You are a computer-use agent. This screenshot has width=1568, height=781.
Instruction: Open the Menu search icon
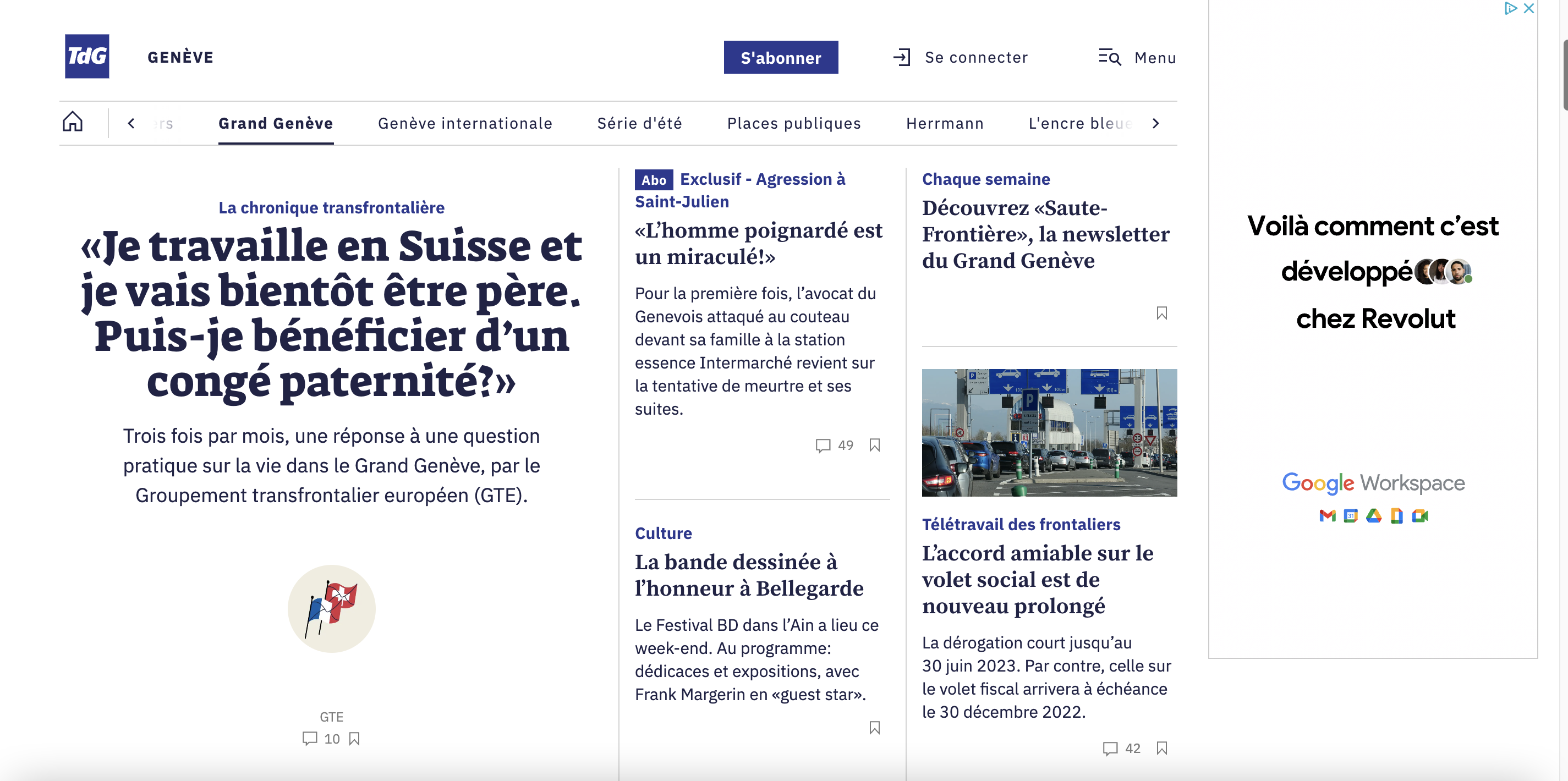point(1109,57)
